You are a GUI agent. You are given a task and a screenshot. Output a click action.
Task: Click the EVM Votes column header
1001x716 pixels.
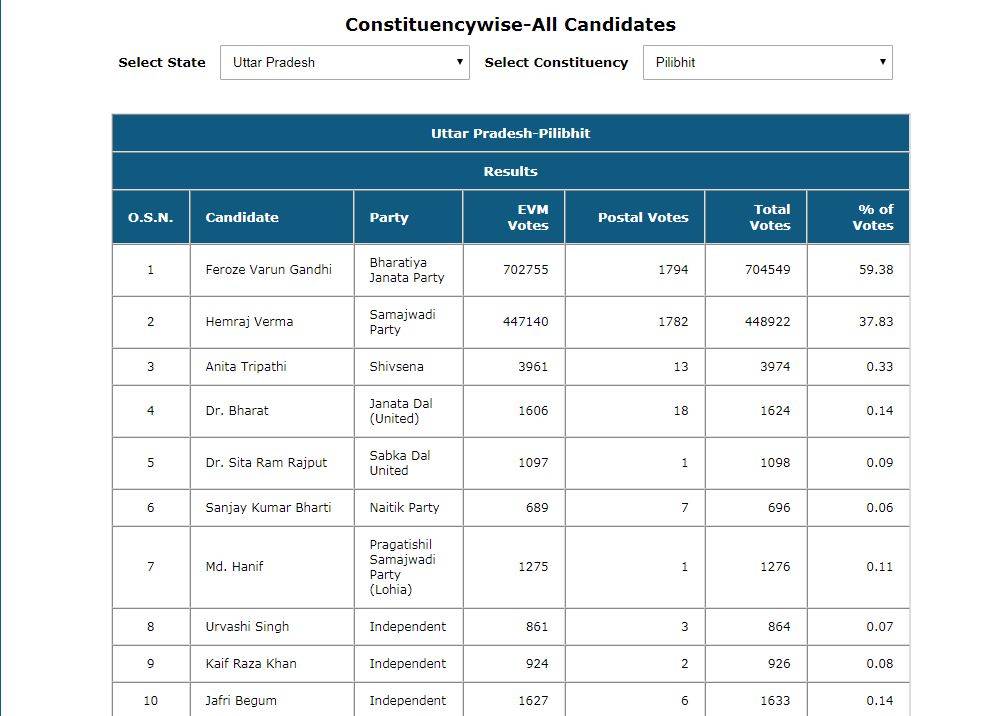pos(527,217)
